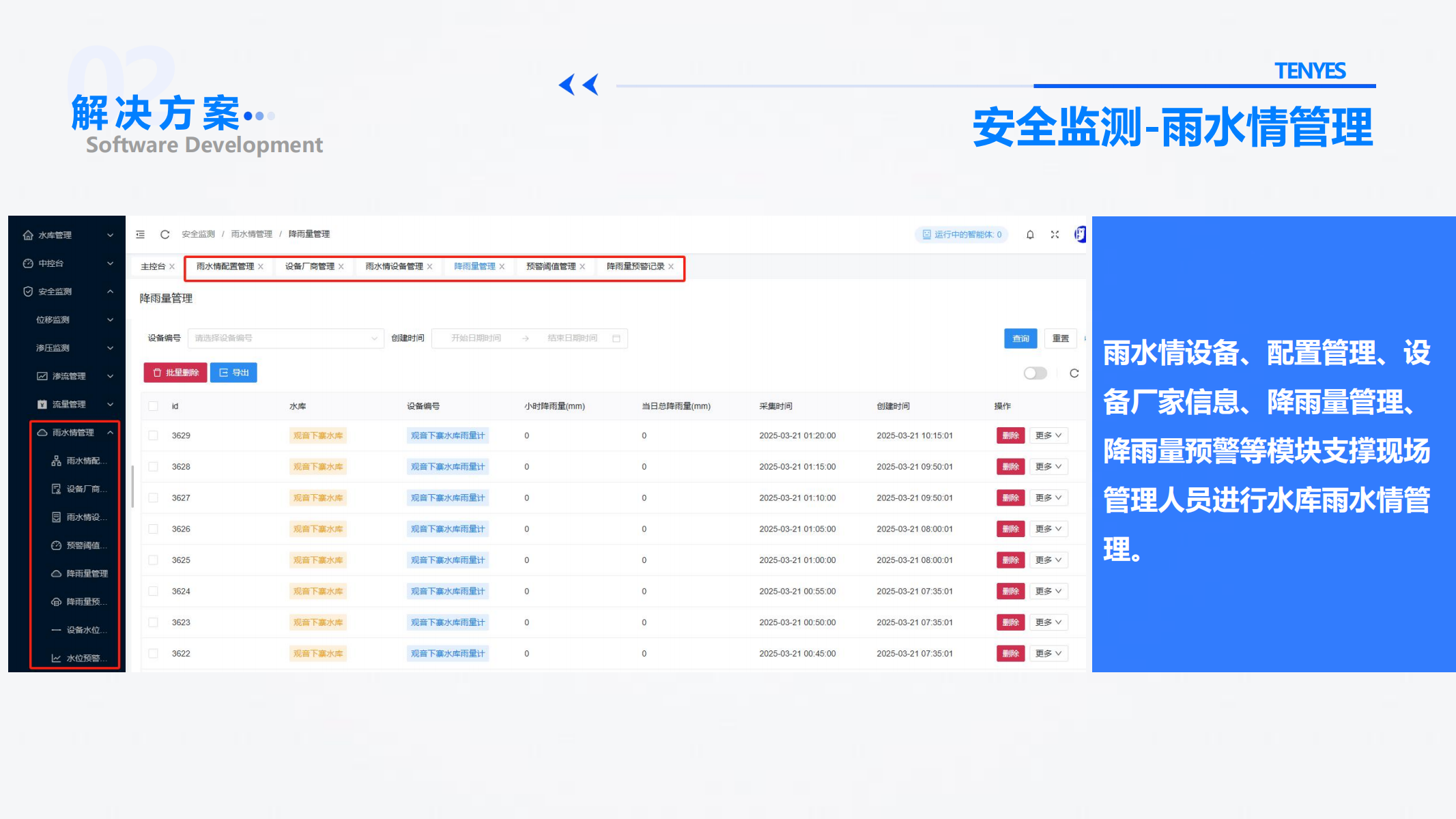Open the 设备编号 dropdown selector
Image resolution: width=1456 pixels, height=819 pixels.
[x=285, y=339]
